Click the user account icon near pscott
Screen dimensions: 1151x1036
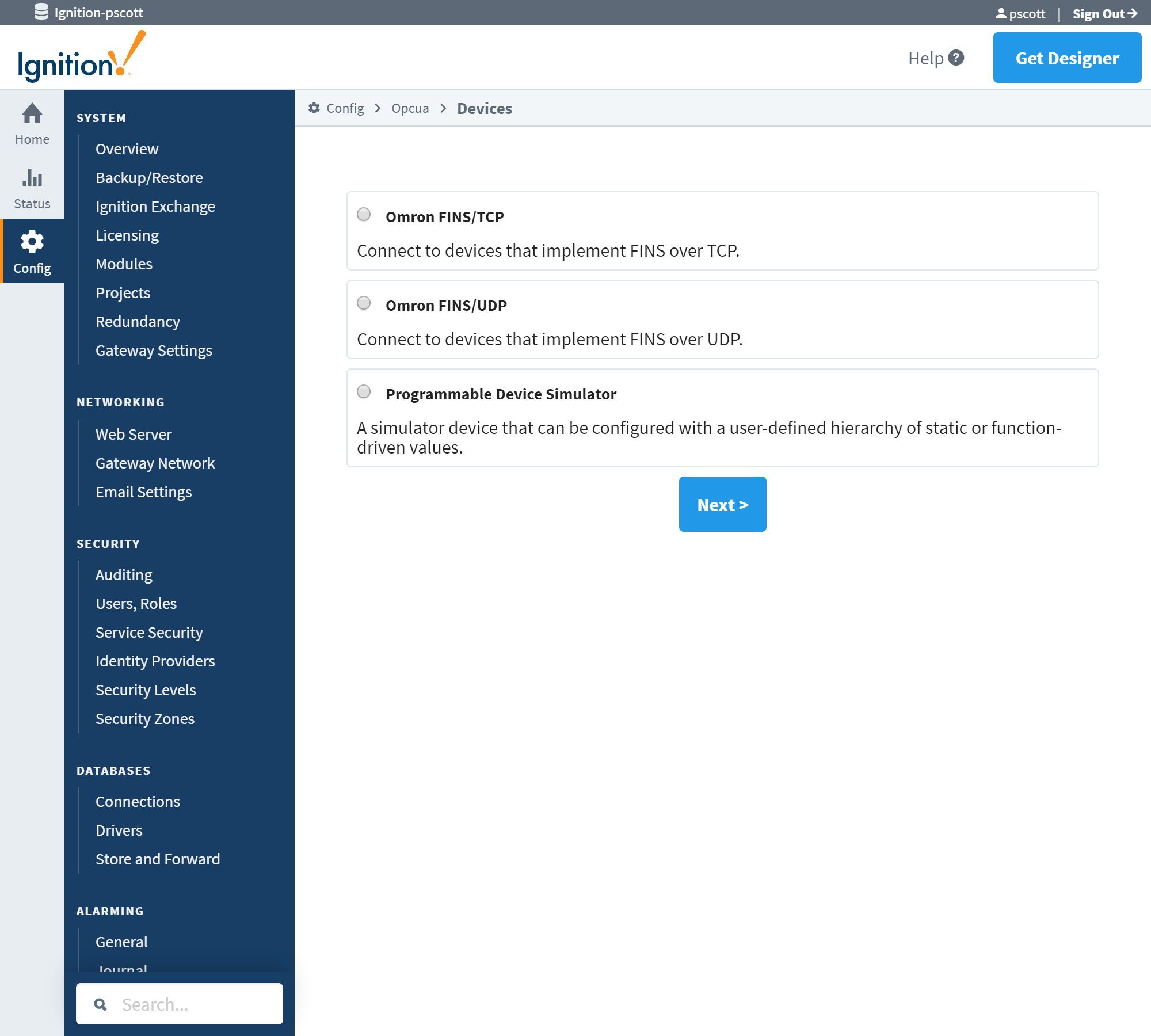(x=1000, y=12)
